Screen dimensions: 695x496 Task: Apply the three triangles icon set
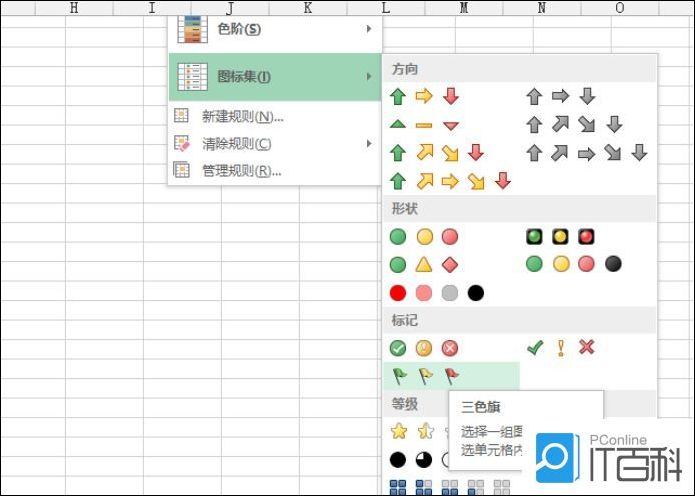point(424,125)
